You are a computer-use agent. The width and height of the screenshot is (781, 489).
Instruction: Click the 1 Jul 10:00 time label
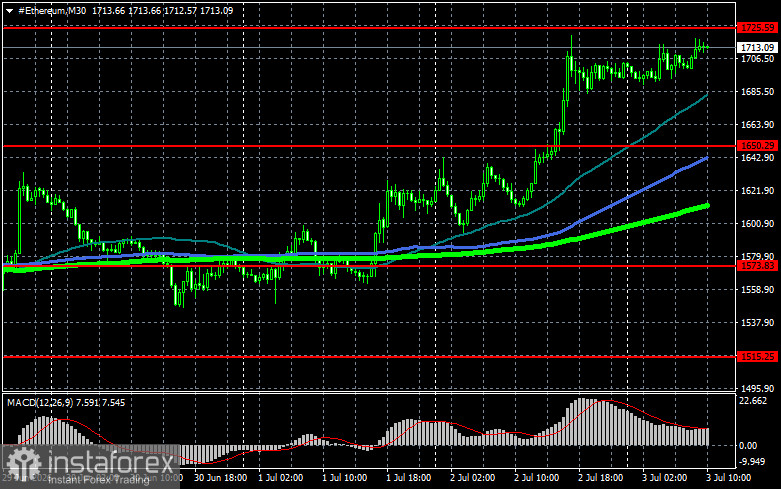tap(344, 478)
